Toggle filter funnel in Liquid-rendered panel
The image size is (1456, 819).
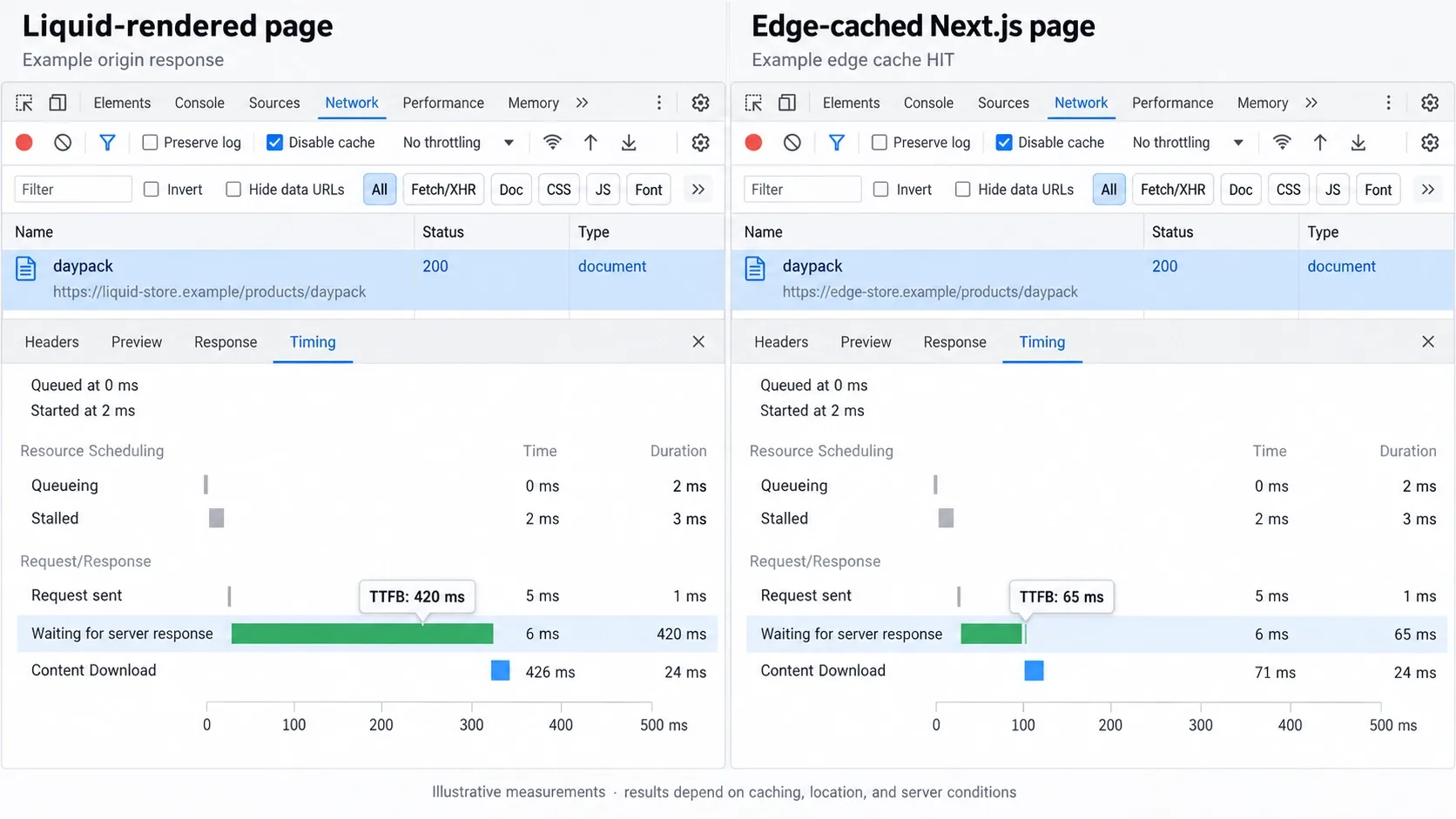(x=107, y=142)
